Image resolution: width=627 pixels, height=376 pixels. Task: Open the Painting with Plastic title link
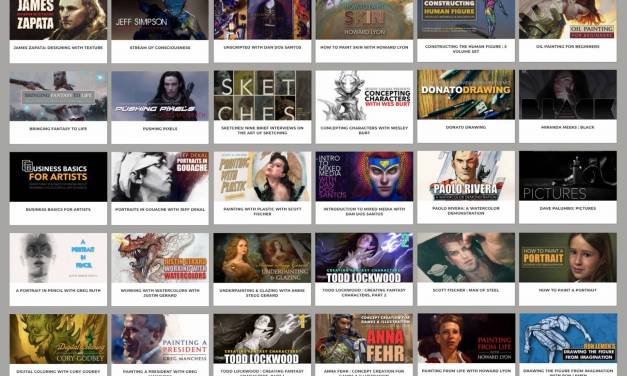262,211
